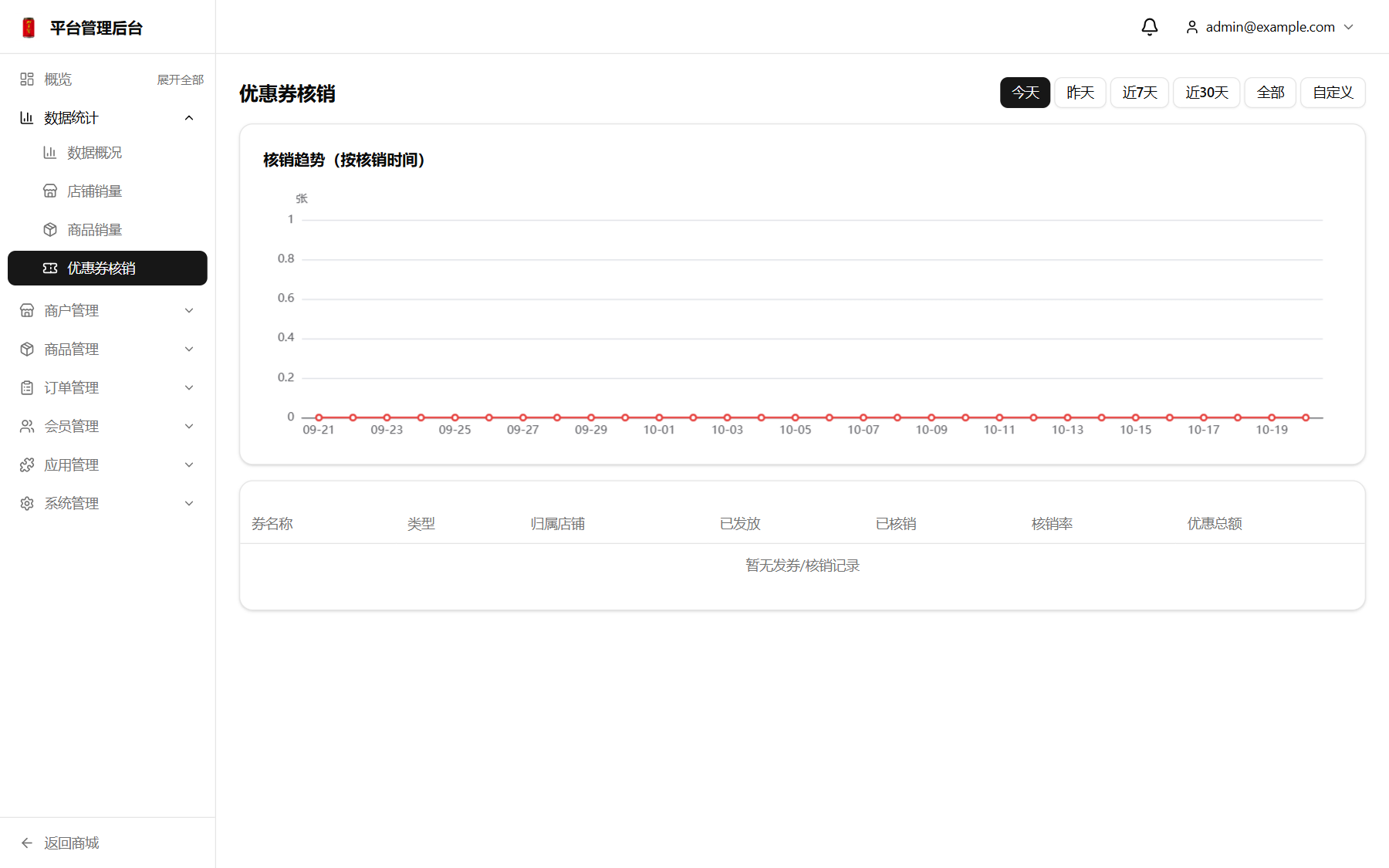Expand the 应用管理 chevron
Viewport: 1389px width, 868px height.
pyautogui.click(x=189, y=464)
